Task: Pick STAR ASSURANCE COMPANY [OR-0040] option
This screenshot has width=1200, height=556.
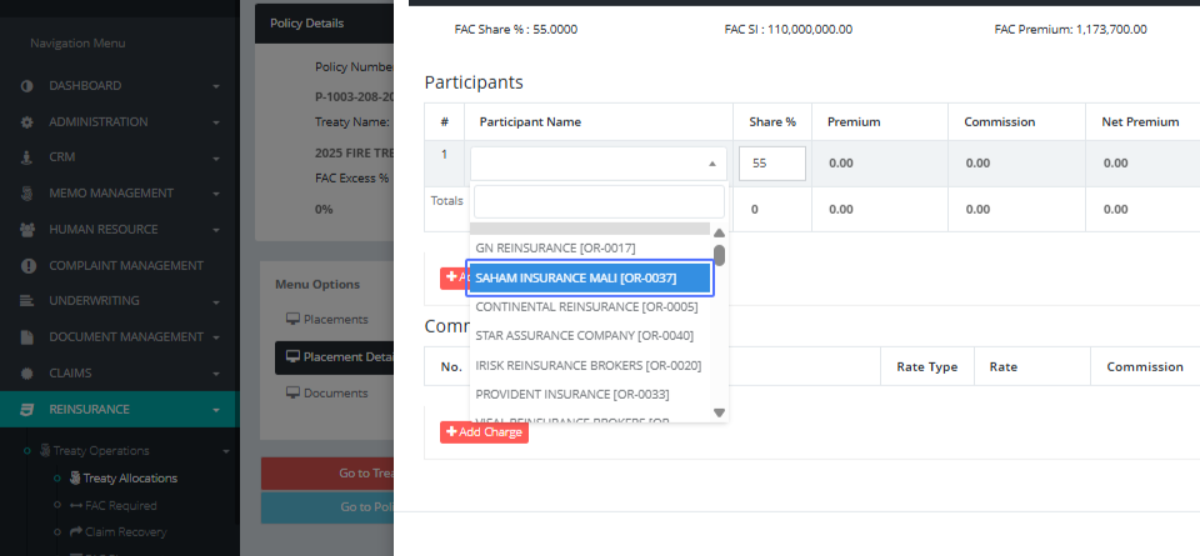Action: pos(584,336)
